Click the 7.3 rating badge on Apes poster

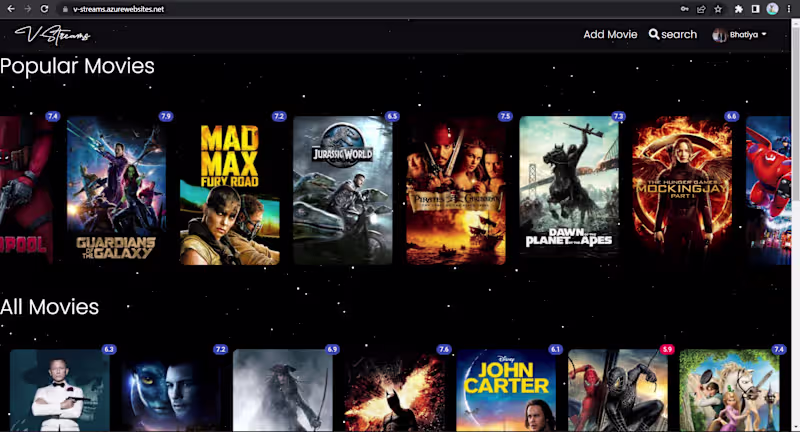618,116
